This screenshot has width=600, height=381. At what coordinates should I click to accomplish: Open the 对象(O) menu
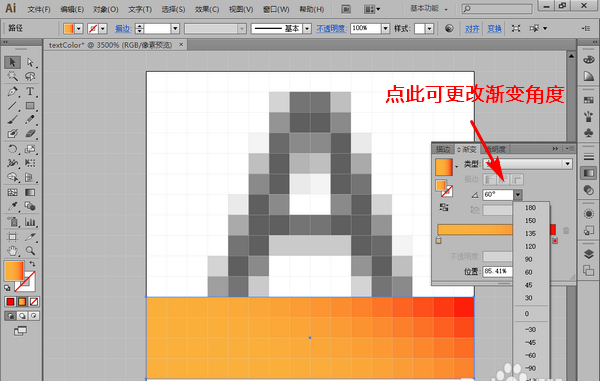point(106,9)
